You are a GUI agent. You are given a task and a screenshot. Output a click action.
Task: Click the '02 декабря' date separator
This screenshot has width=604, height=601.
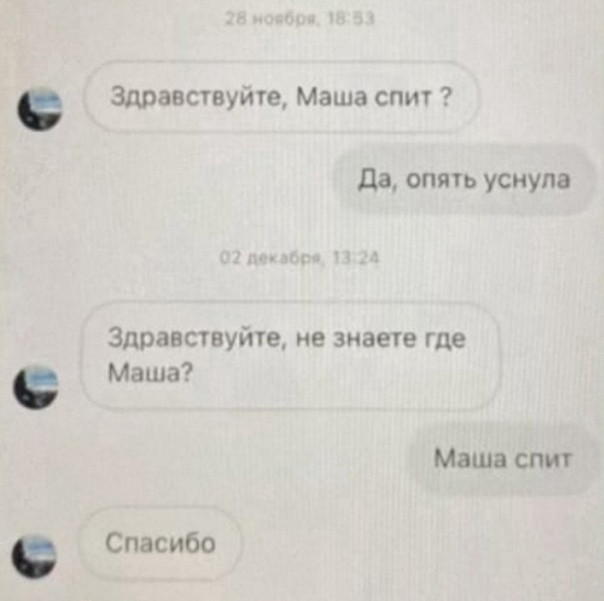299,258
